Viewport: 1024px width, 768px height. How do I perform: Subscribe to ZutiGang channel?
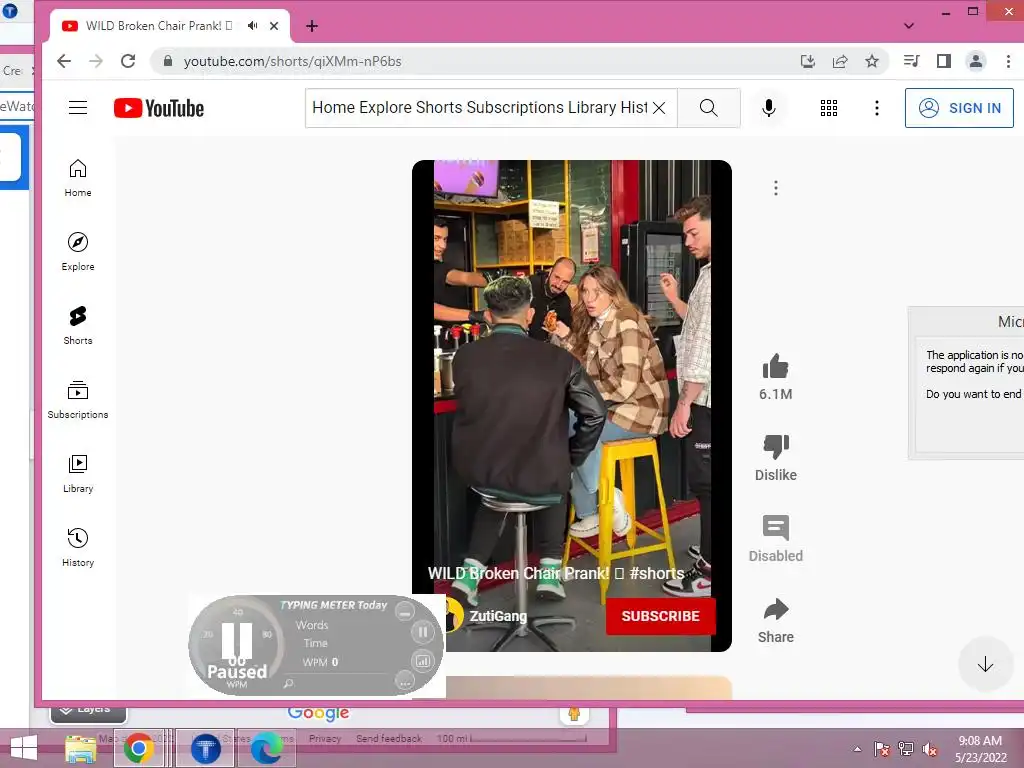[x=660, y=616]
